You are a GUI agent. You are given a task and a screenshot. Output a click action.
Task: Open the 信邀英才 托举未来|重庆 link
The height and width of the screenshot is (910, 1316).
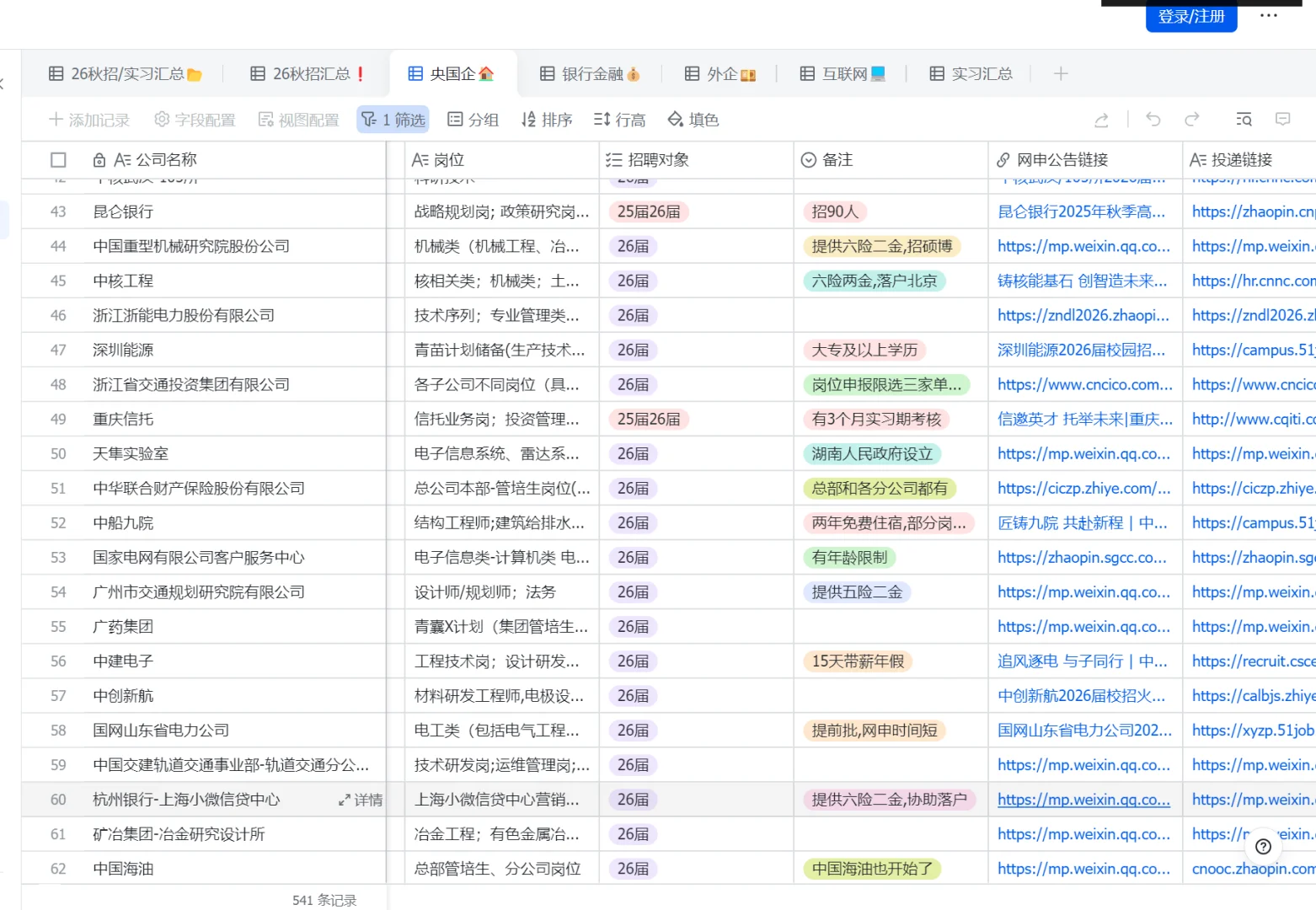pyautogui.click(x=1085, y=419)
